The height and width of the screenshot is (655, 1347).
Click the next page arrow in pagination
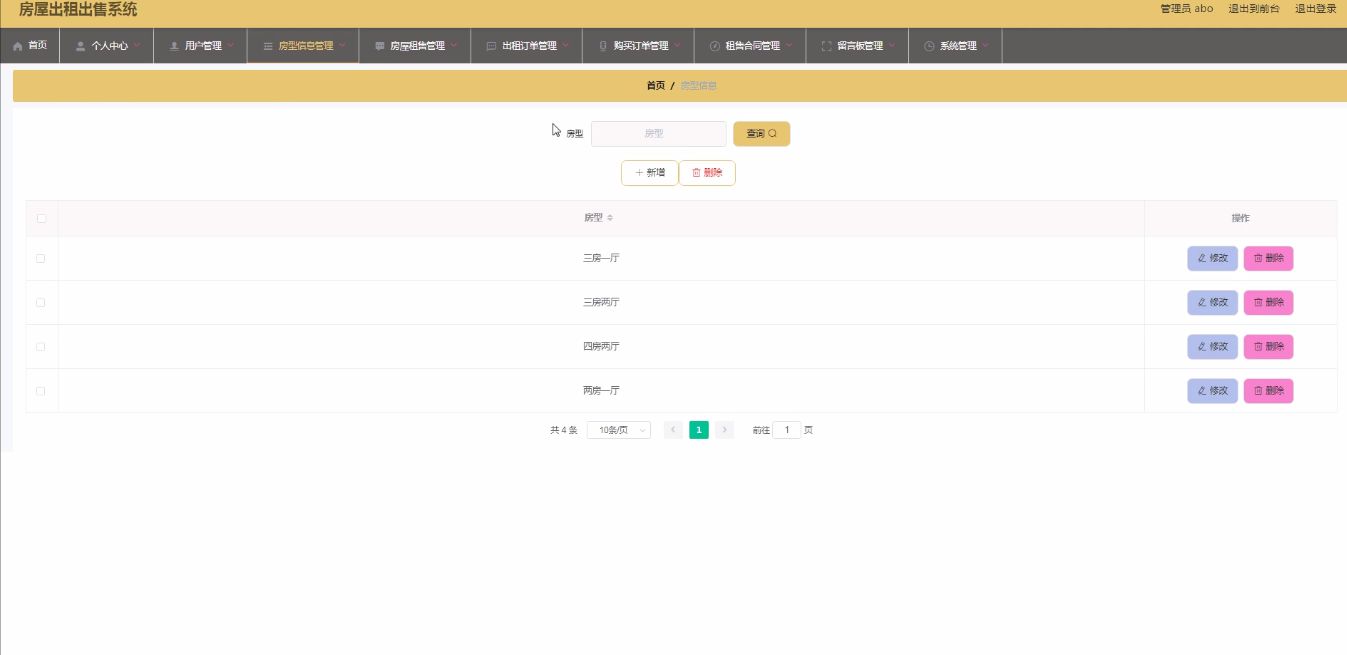point(724,430)
